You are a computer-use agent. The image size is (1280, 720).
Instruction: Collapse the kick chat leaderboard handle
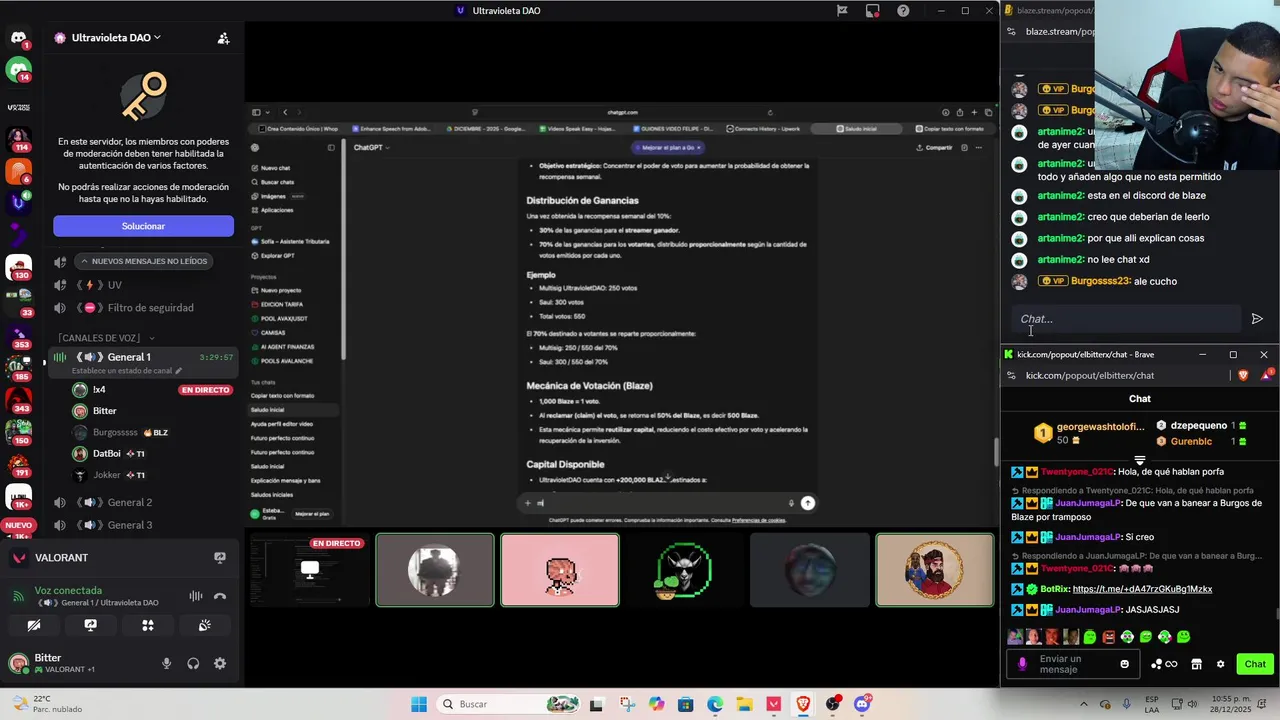(x=1140, y=461)
